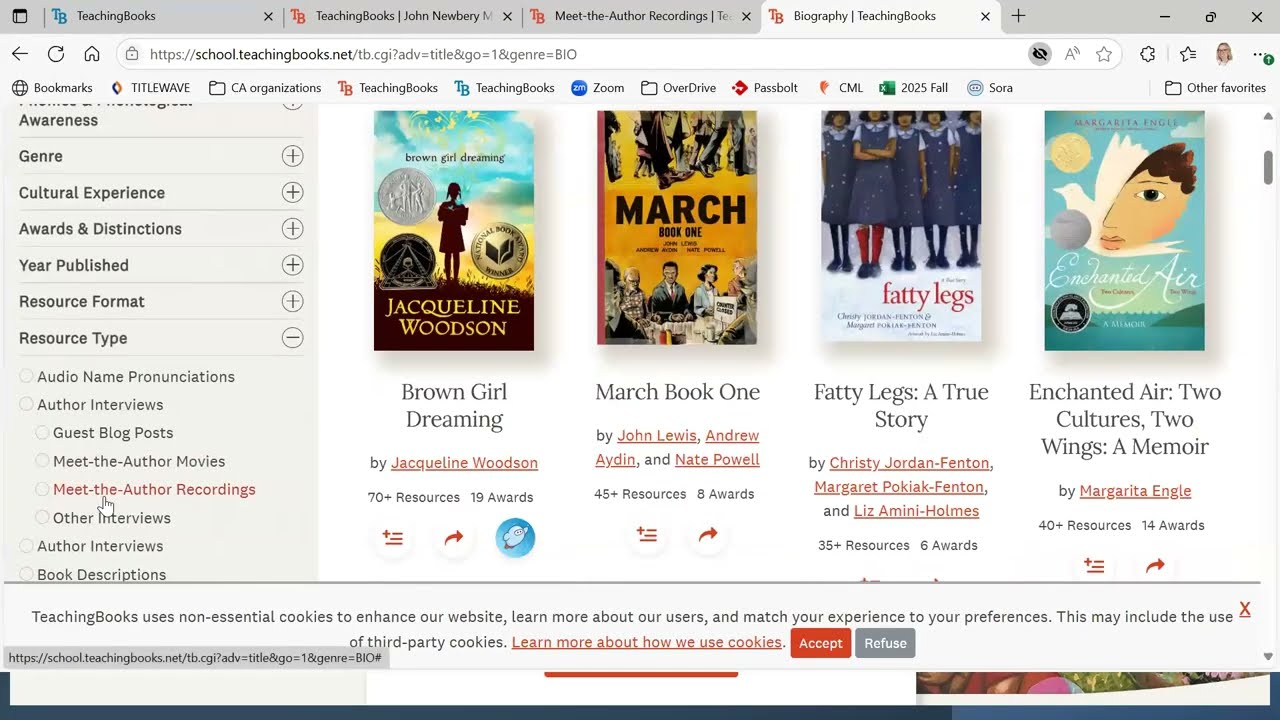Go back to the previous page

[x=20, y=54]
